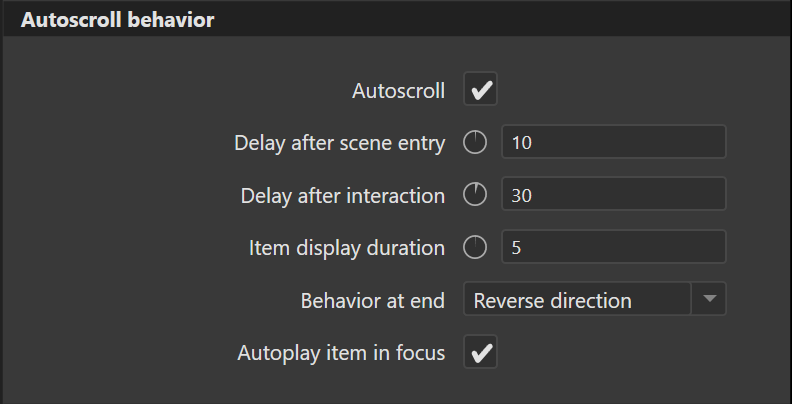This screenshot has width=792, height=404.
Task: Click the Autoscroll label text
Action: coord(399,91)
